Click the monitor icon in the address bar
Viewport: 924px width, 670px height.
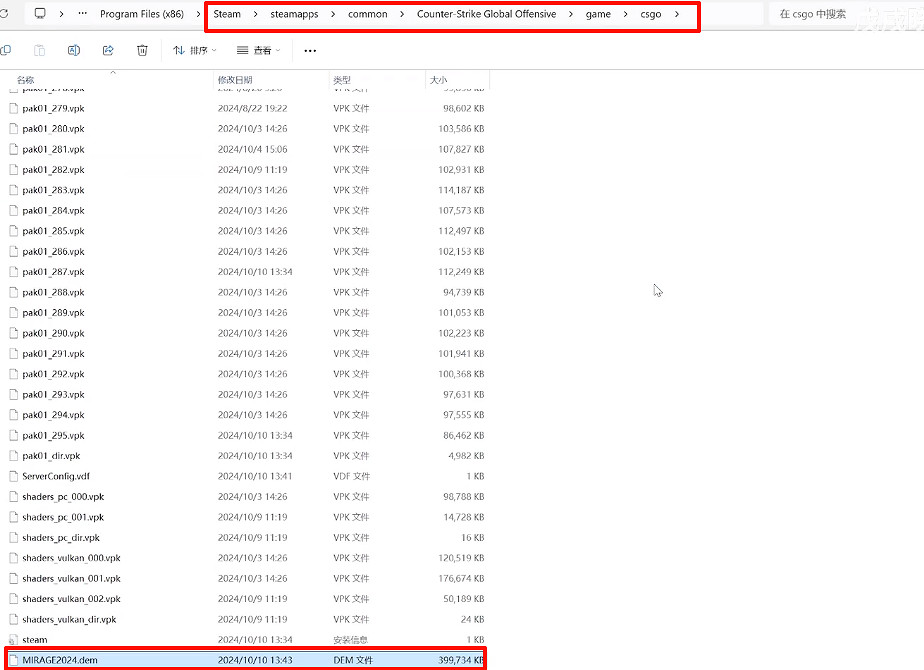(x=40, y=14)
